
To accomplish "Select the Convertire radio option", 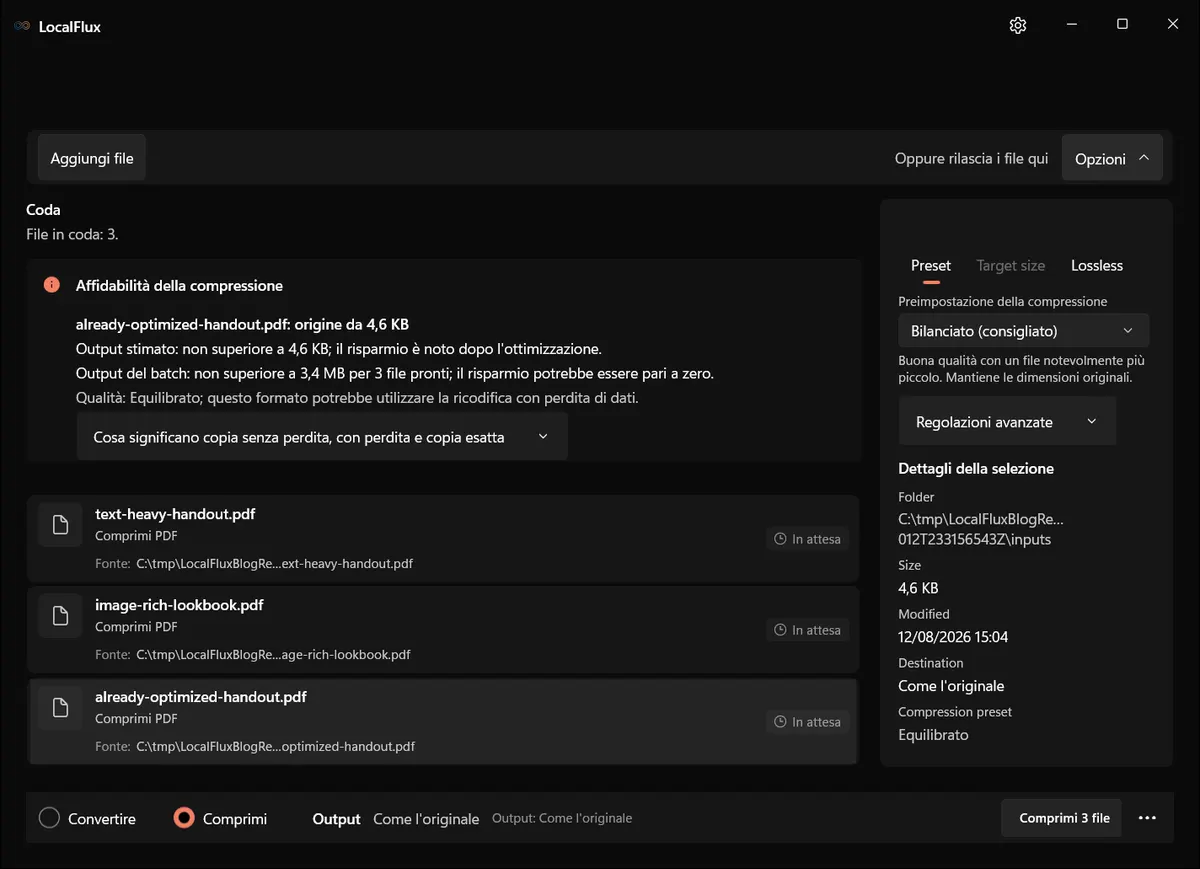I will click(x=87, y=818).
